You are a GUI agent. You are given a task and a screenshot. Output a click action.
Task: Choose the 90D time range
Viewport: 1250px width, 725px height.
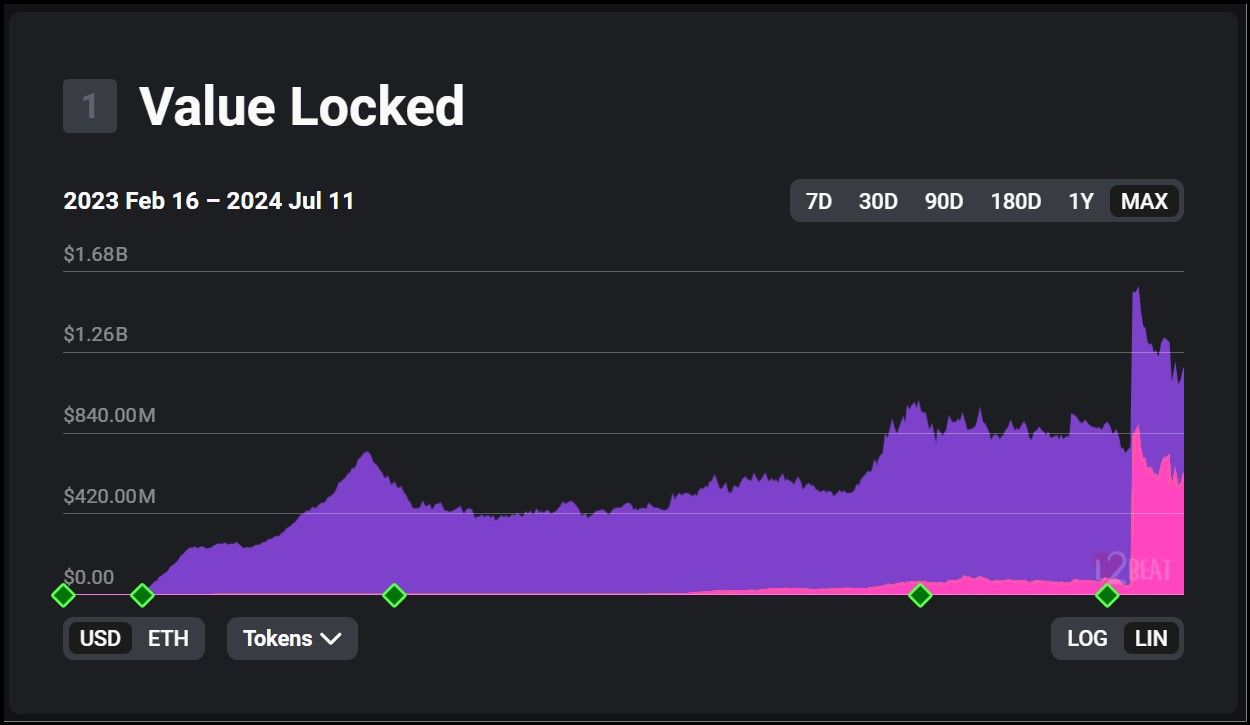click(x=943, y=201)
